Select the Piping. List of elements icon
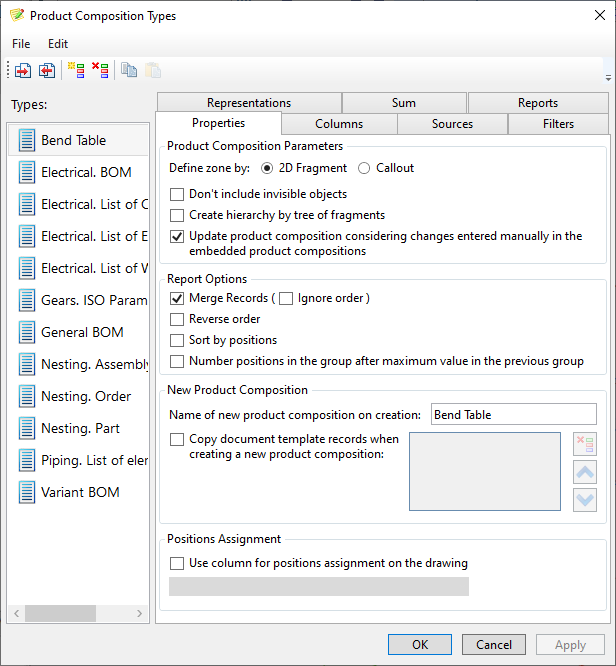 pyautogui.click(x=27, y=460)
